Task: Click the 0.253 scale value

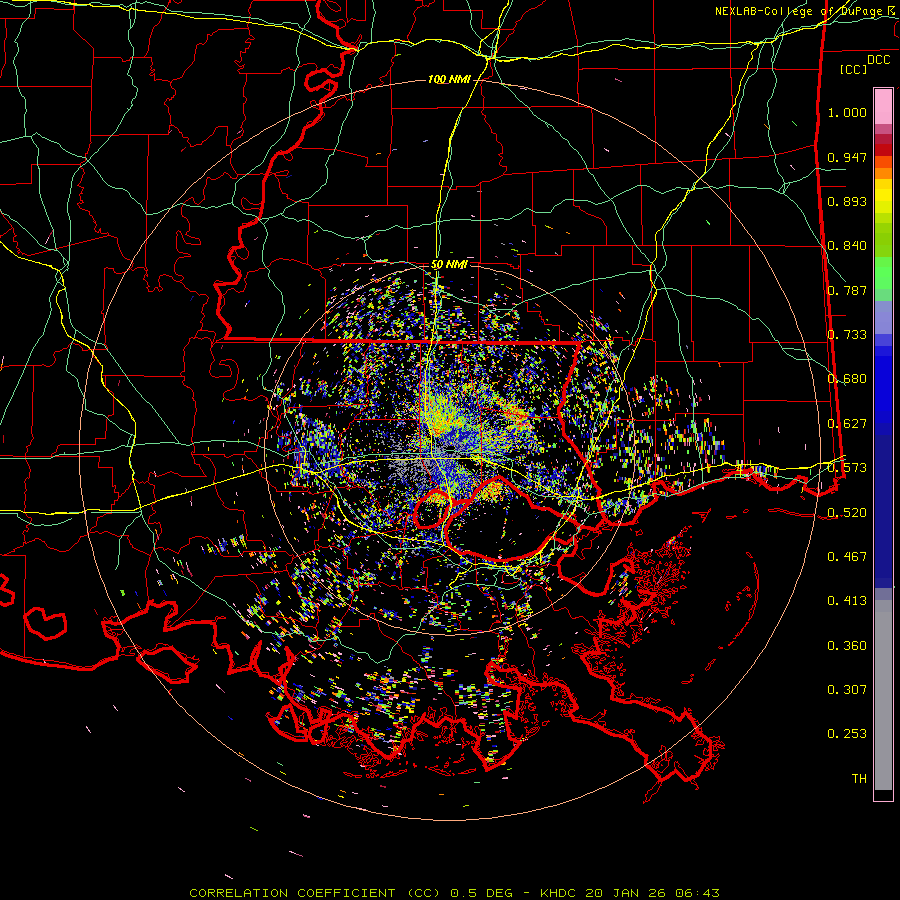Action: coord(847,734)
